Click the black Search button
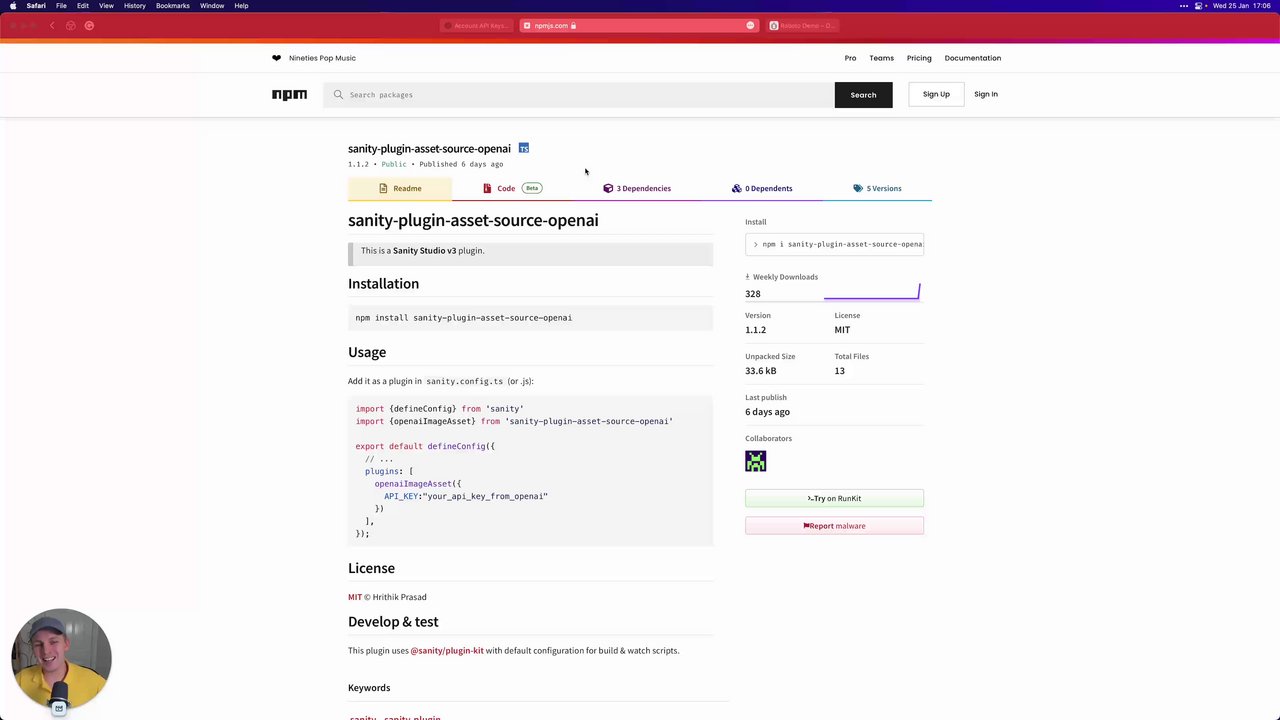The height and width of the screenshot is (720, 1280). pyautogui.click(x=863, y=95)
